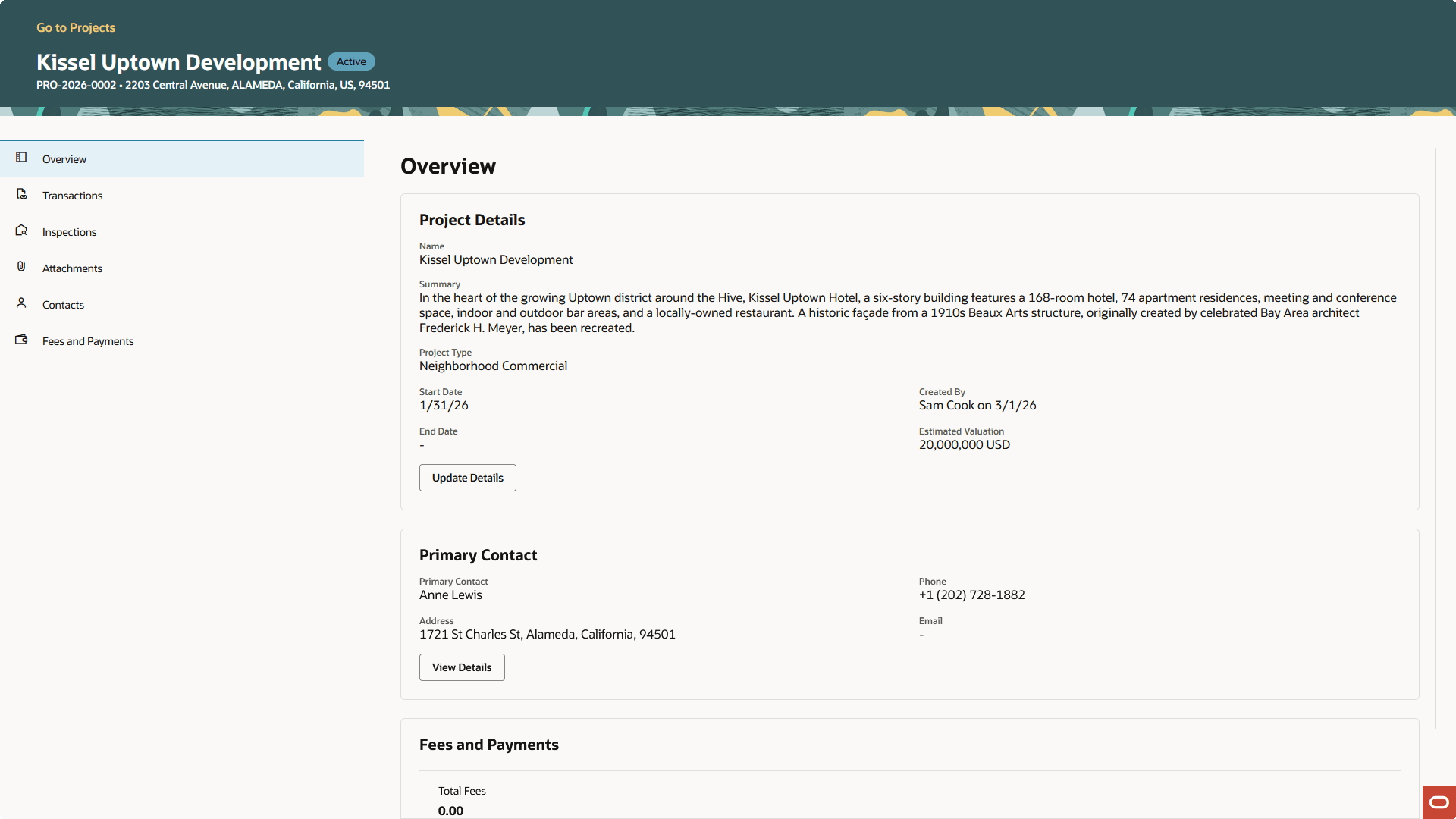Click Anne Lewis's phone number

pyautogui.click(x=971, y=595)
